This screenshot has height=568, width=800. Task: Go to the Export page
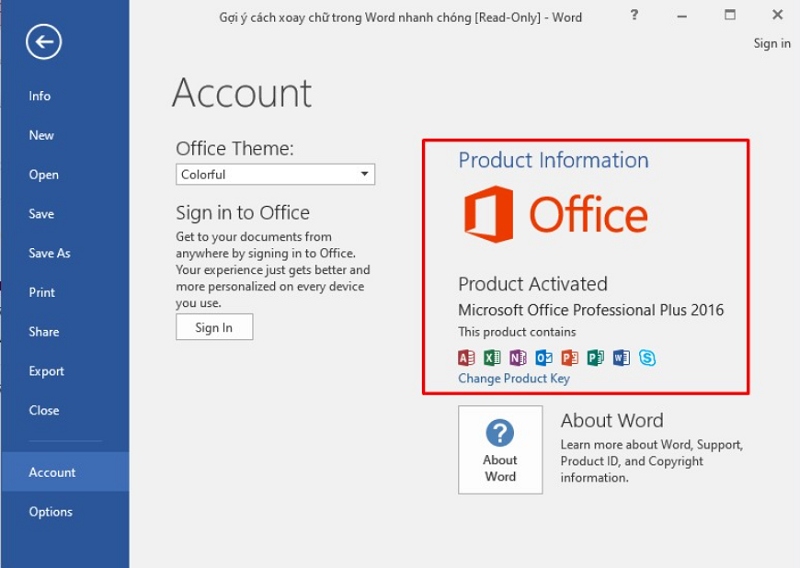coord(47,371)
